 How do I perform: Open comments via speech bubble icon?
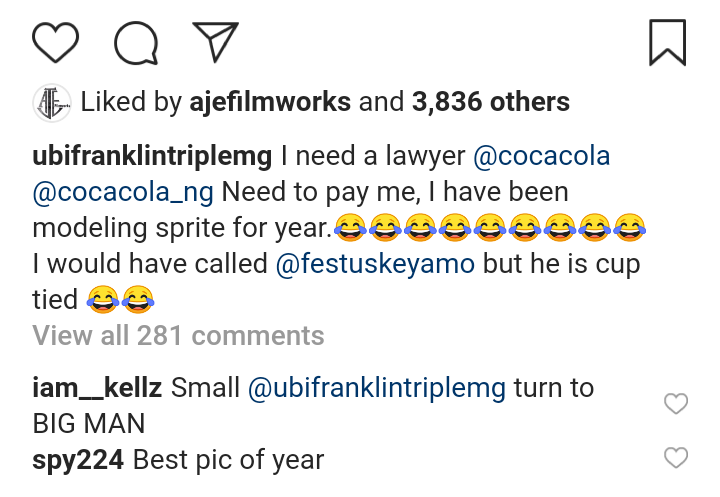coord(136,42)
